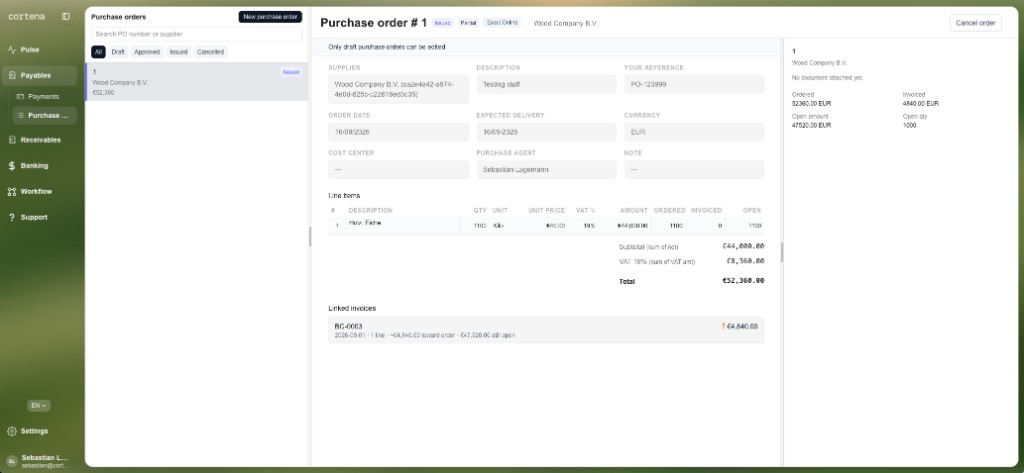
Task: Click the Wood Company B.V. name in header
Action: point(566,24)
